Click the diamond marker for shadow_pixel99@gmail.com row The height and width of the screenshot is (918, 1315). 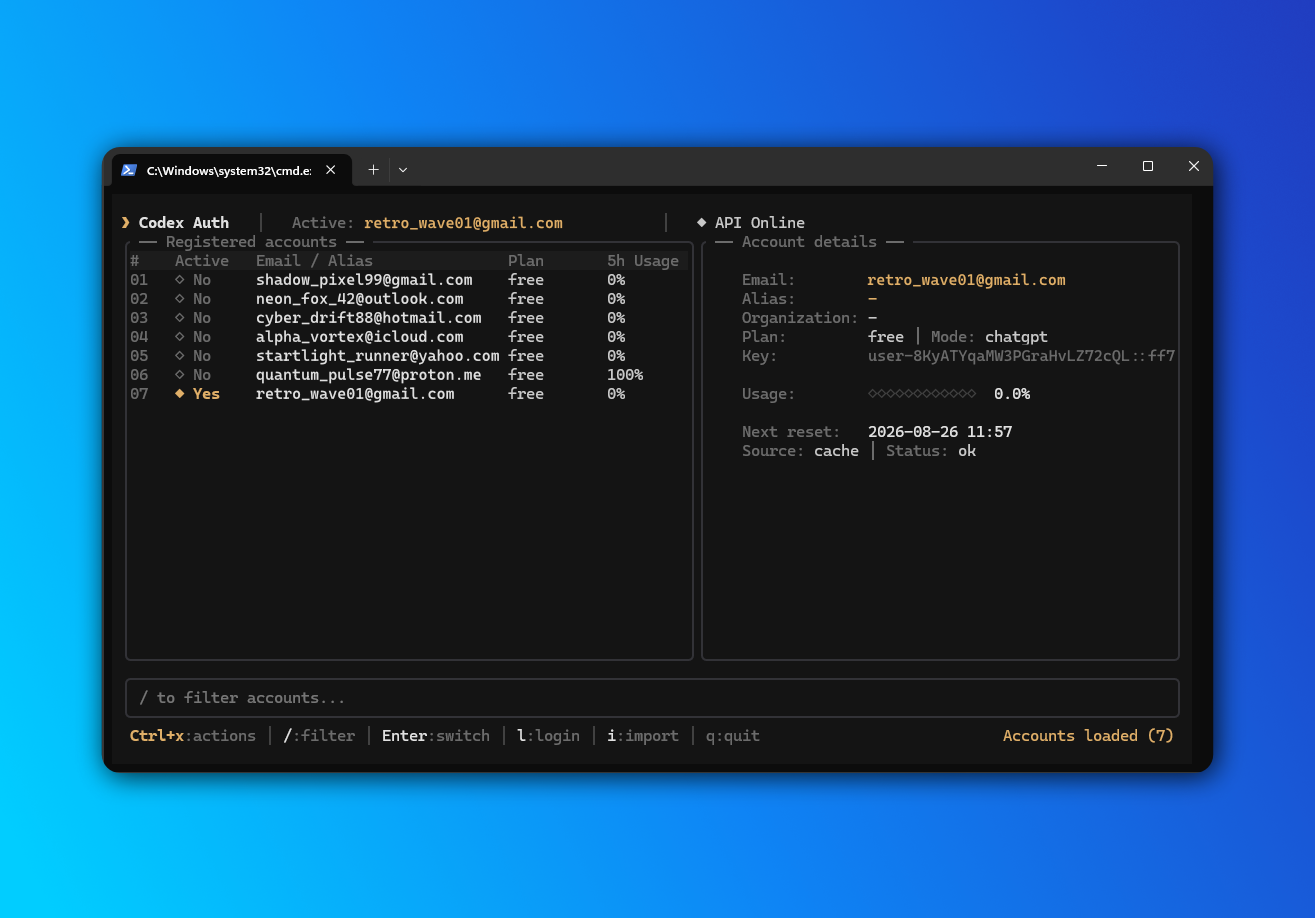[180, 280]
